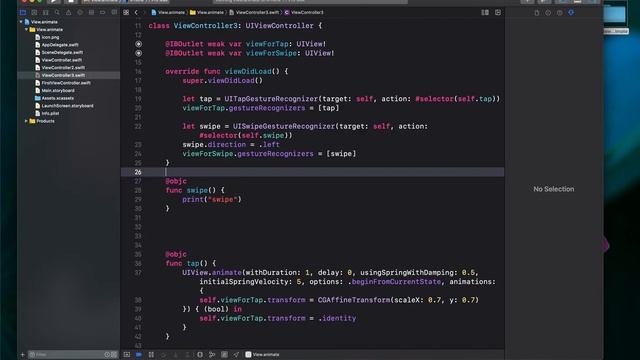Select Icon.png in the navigator
Viewport: 640px width, 360px height.
tap(47, 37)
